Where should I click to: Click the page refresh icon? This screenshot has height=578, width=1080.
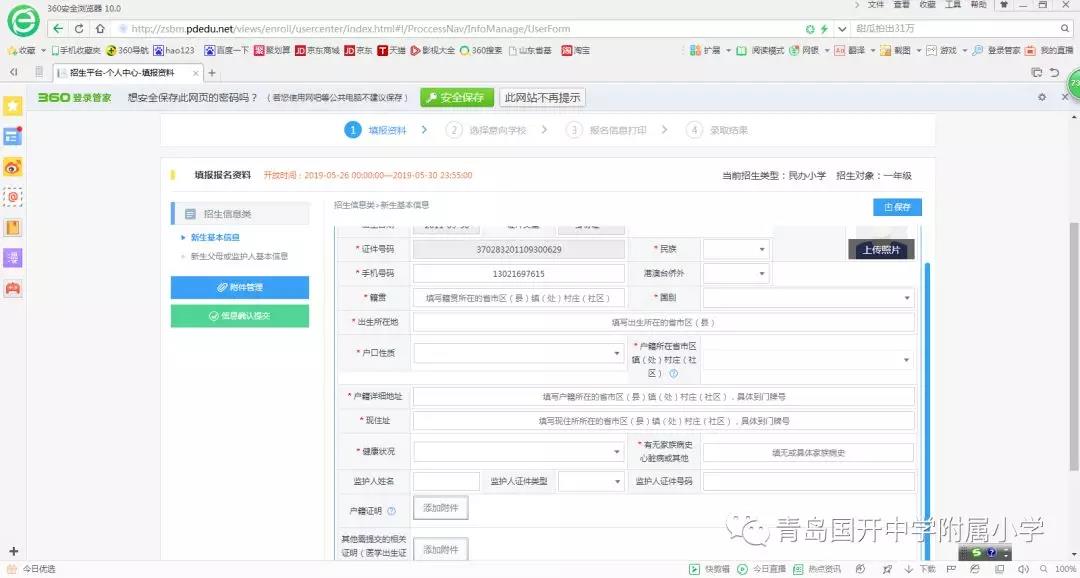click(79, 29)
